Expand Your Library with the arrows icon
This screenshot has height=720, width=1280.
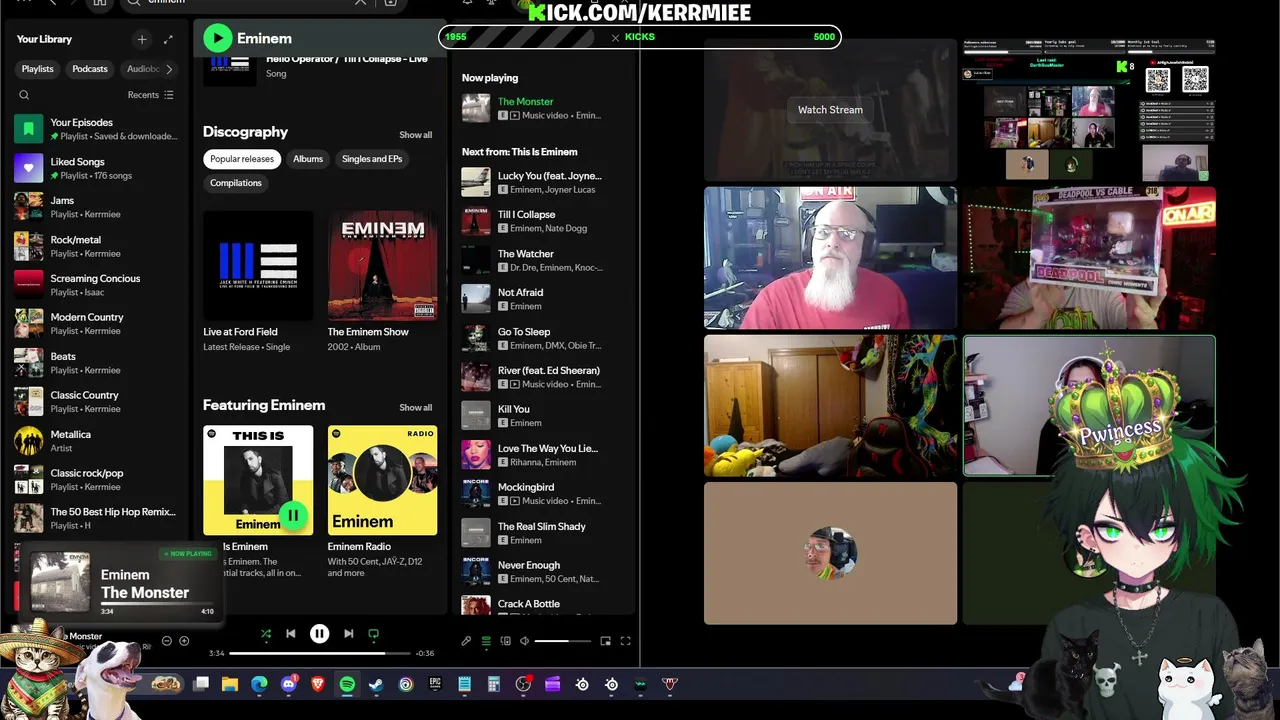pyautogui.click(x=168, y=39)
